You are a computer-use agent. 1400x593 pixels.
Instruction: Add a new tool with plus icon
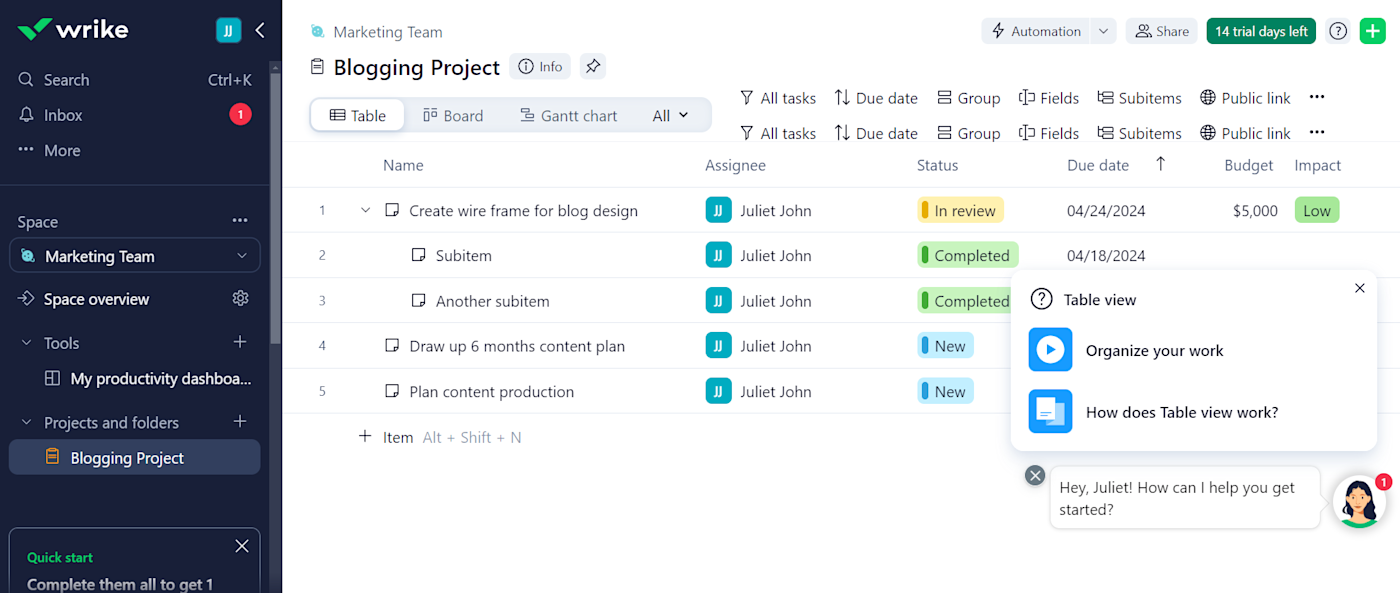[240, 342]
